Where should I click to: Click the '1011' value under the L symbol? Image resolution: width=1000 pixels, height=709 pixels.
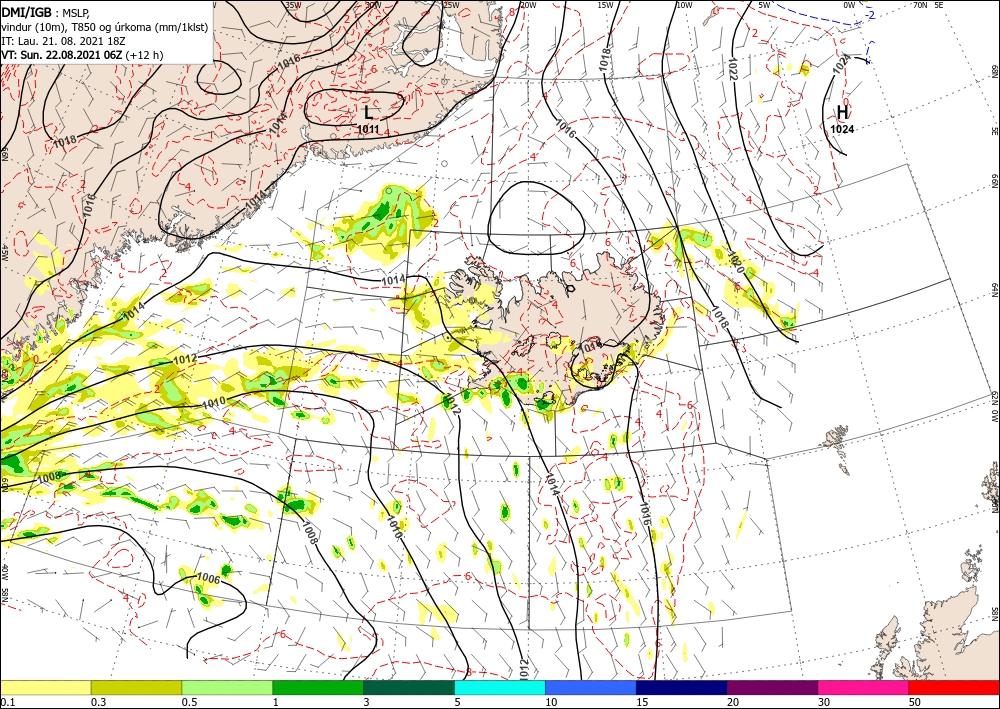tap(368, 129)
